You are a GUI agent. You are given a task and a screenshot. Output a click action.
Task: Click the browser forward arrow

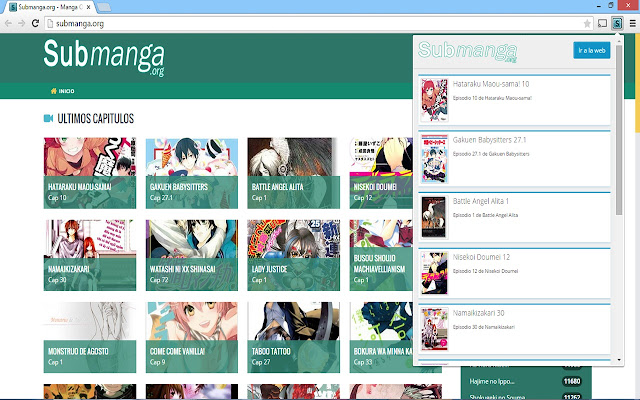[x=22, y=23]
